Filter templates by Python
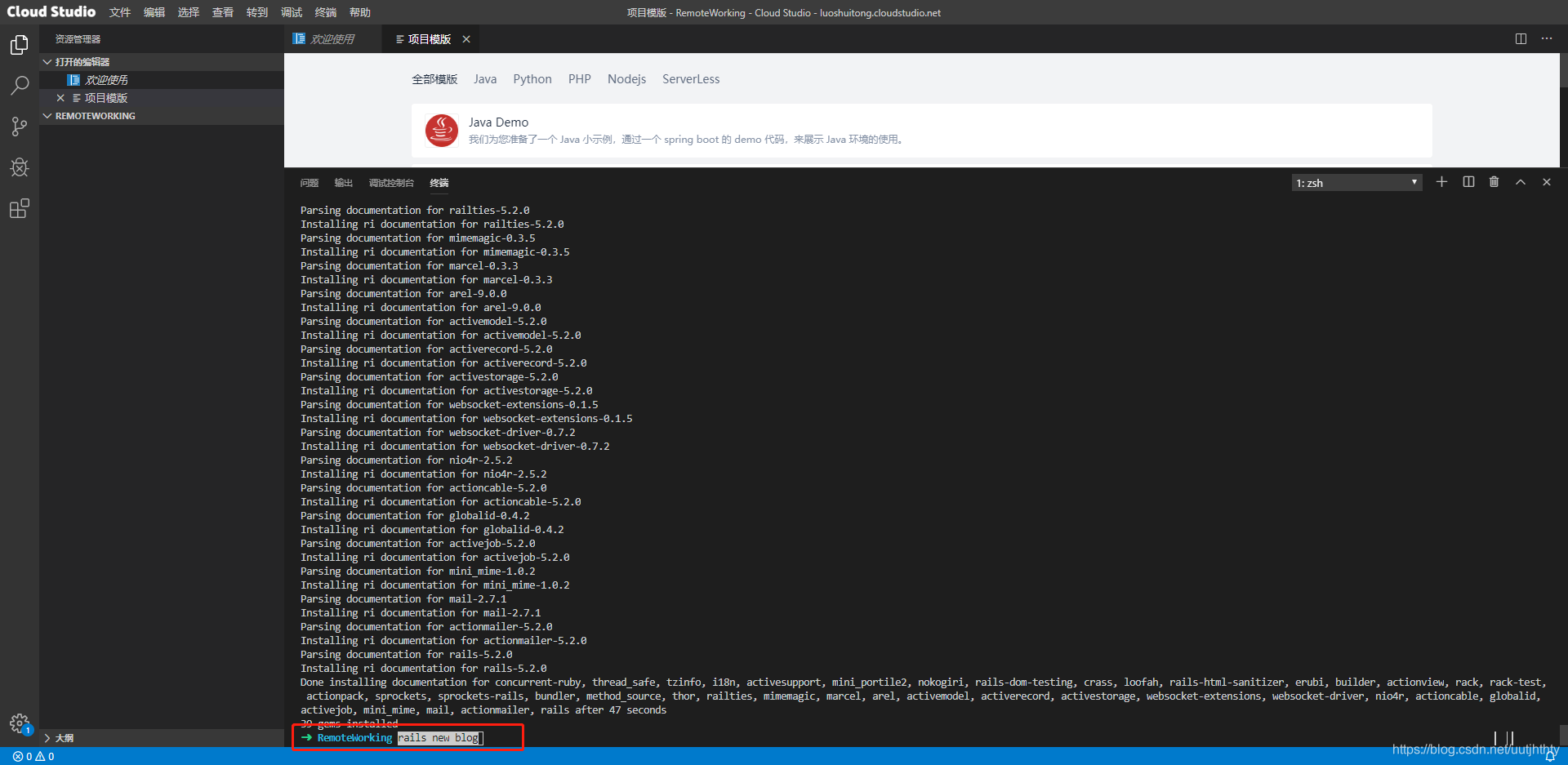The height and width of the screenshot is (765, 1568). point(532,79)
